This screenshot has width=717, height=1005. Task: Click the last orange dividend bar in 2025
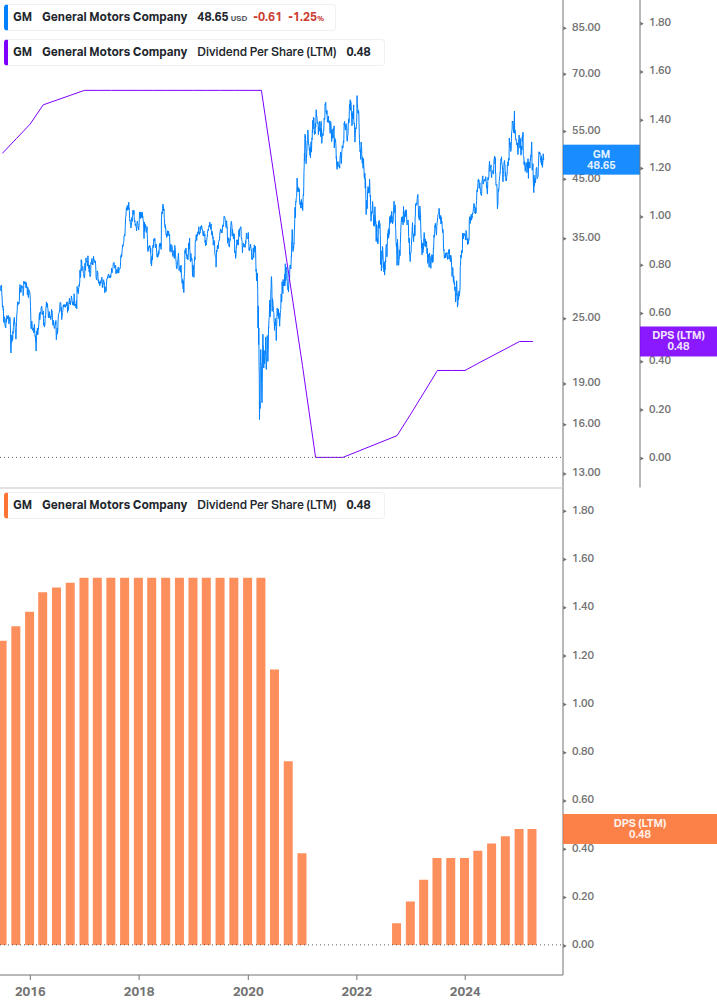[532, 887]
